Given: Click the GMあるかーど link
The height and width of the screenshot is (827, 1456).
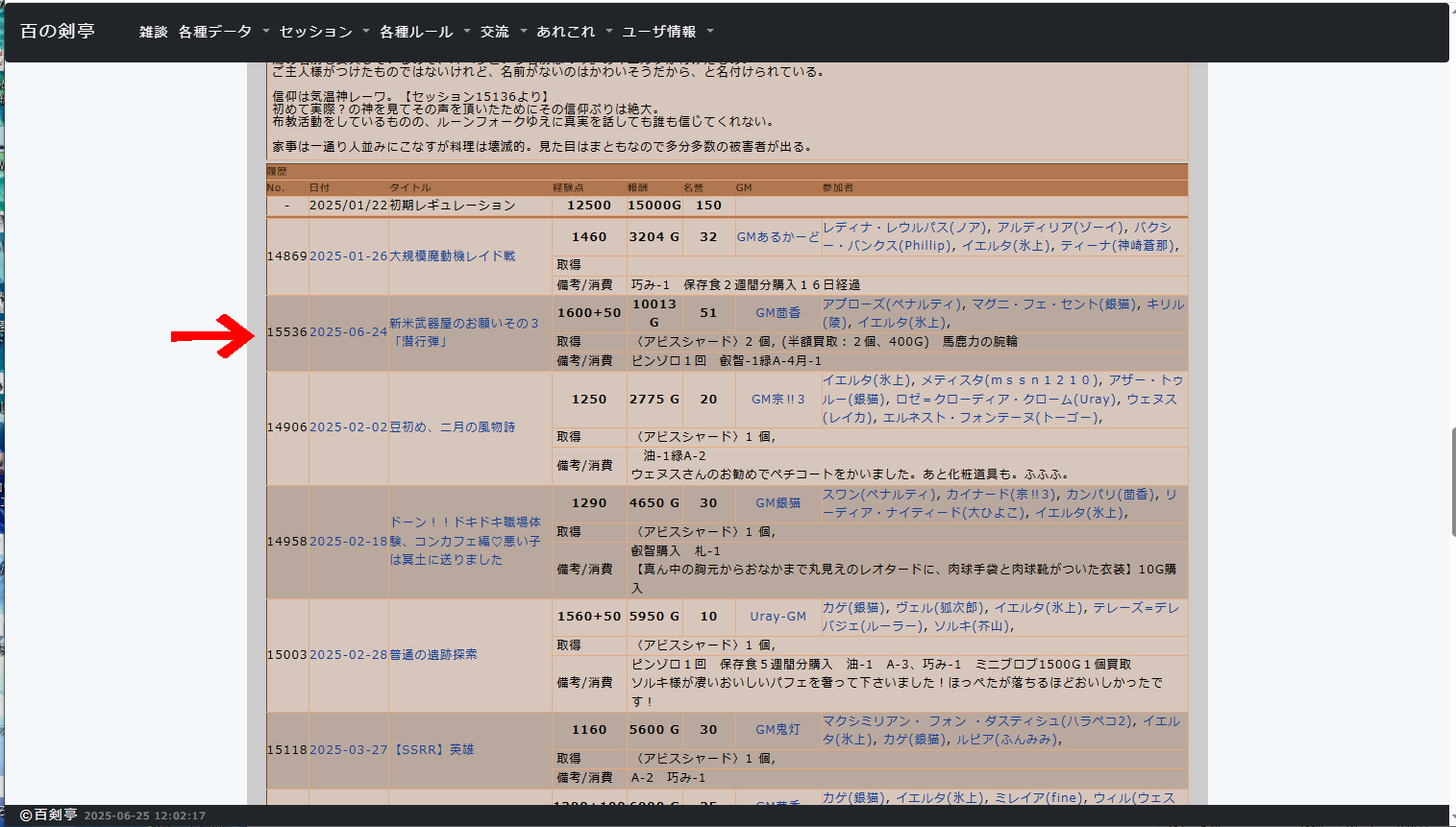Looking at the screenshot, I should click(777, 237).
